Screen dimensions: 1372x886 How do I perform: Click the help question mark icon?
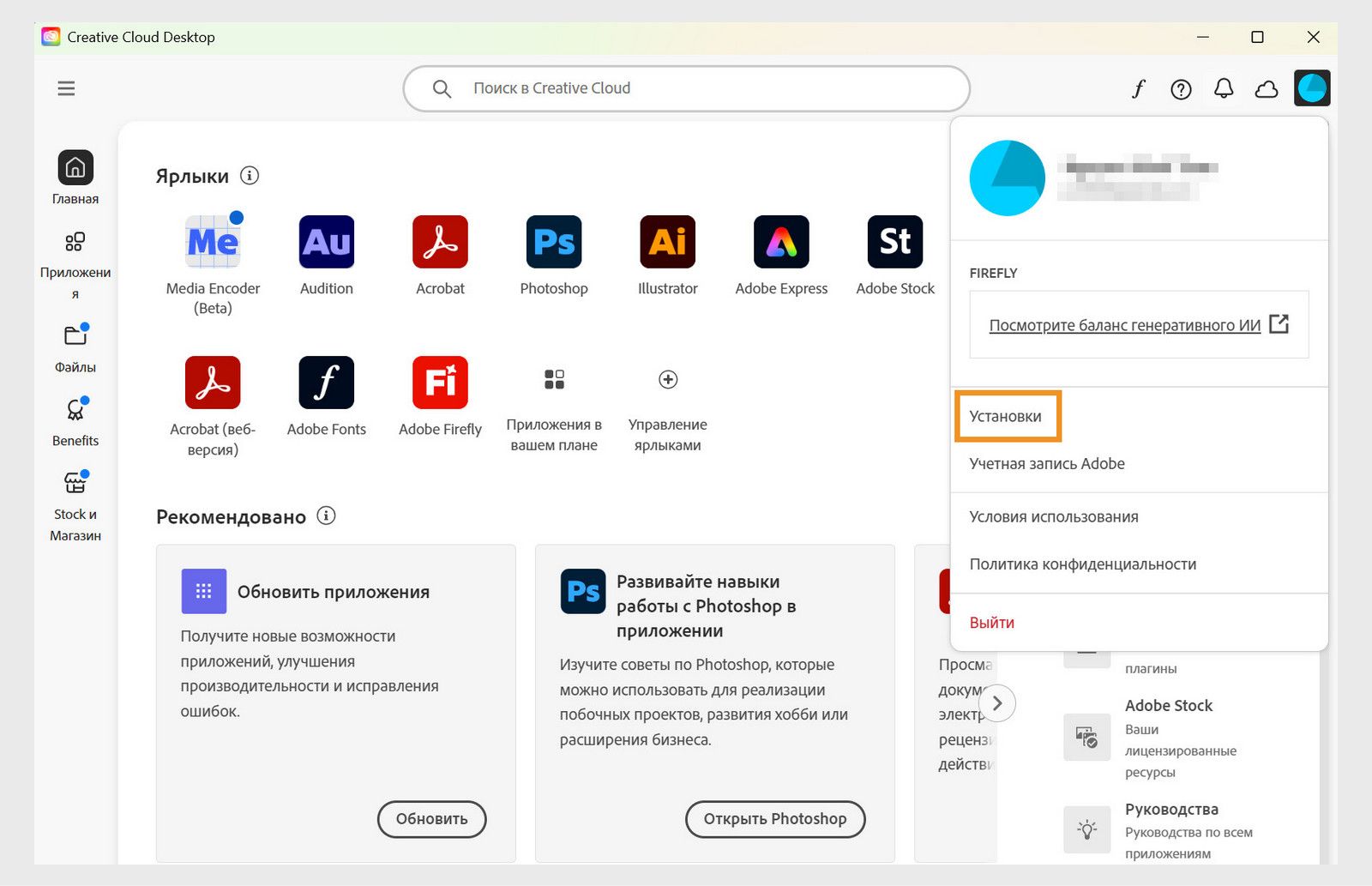point(1181,87)
